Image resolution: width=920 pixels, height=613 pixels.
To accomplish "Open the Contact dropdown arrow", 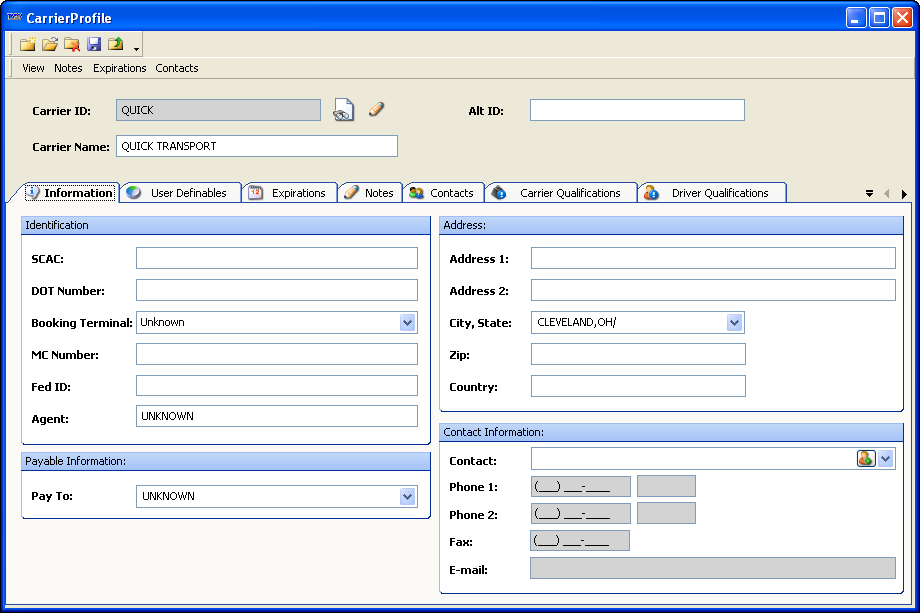I will pos(886,458).
